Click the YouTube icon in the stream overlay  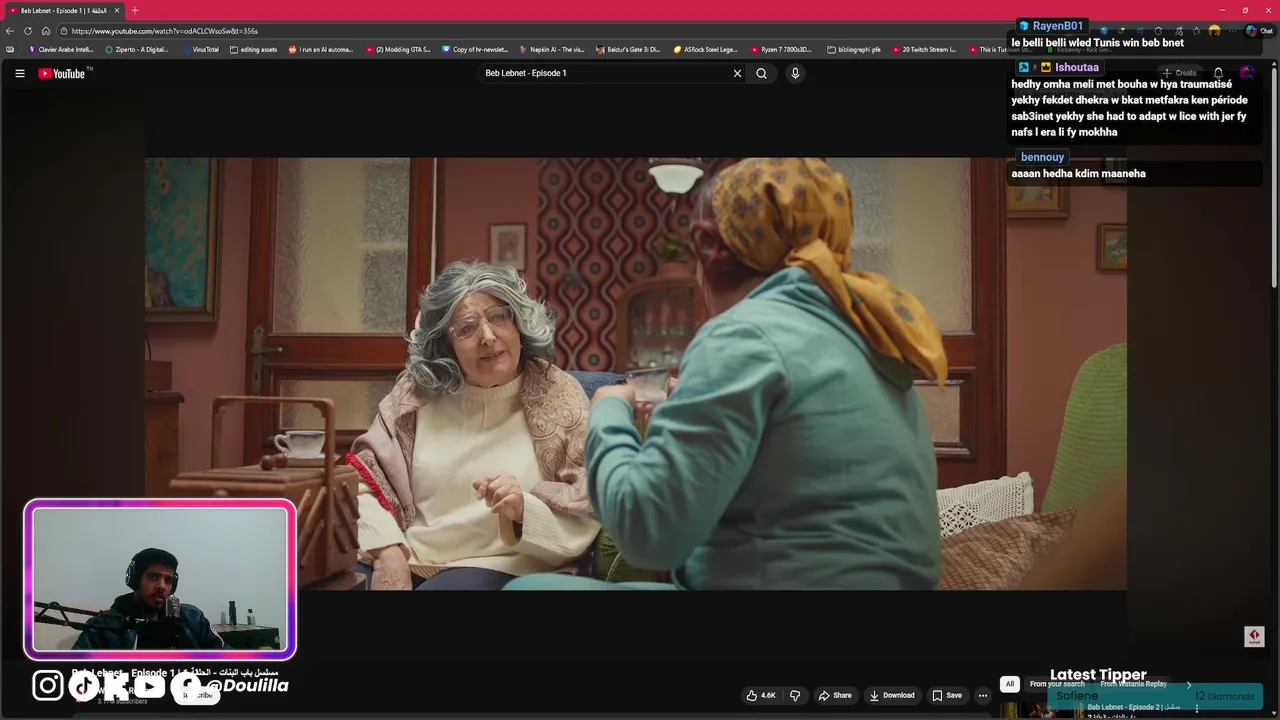pos(149,685)
